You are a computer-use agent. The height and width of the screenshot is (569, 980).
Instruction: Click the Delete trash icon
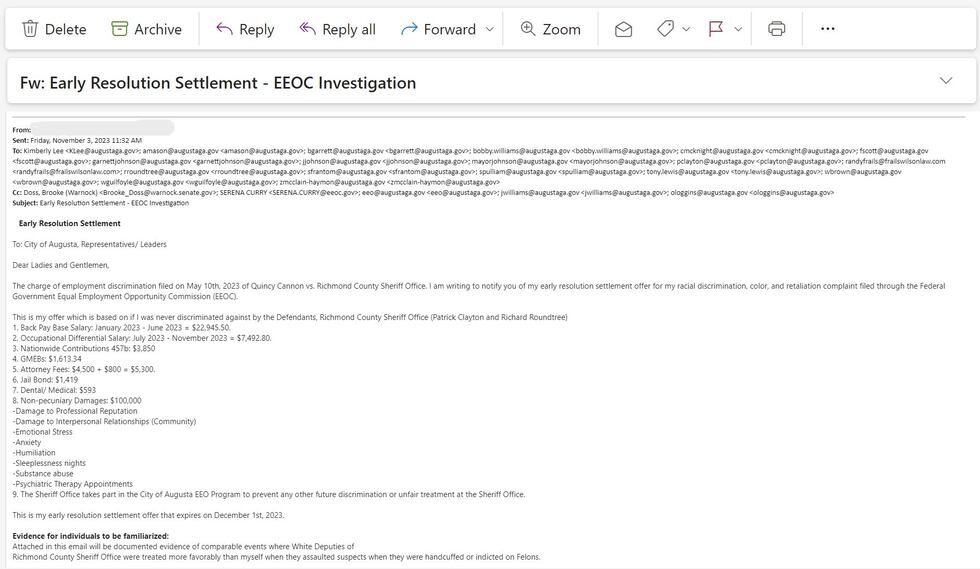click(31, 29)
